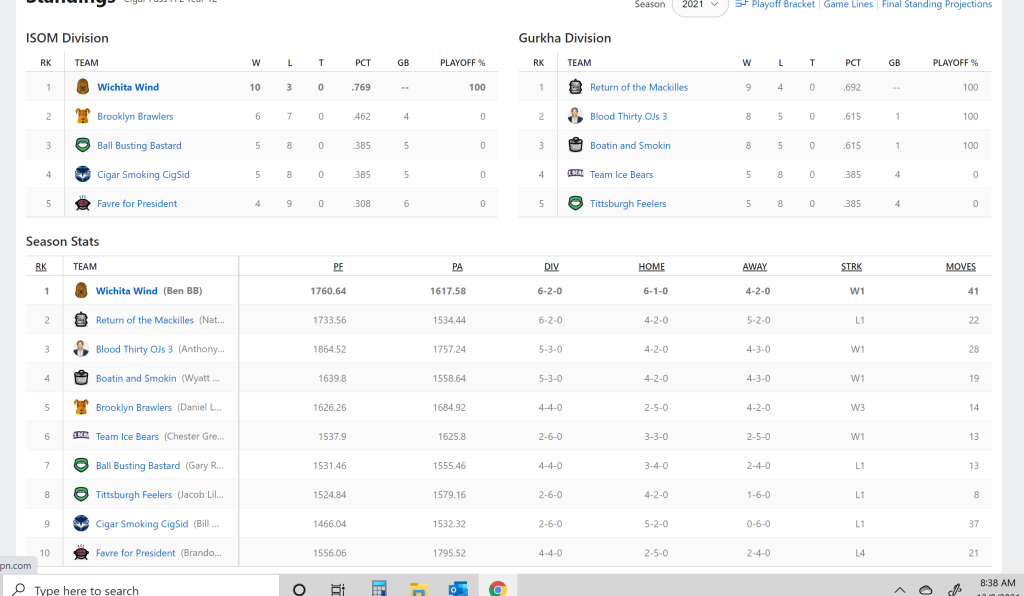This screenshot has height=596, width=1024.
Task: Click Wichita Wind logo in ISOM Division
Action: coord(82,87)
